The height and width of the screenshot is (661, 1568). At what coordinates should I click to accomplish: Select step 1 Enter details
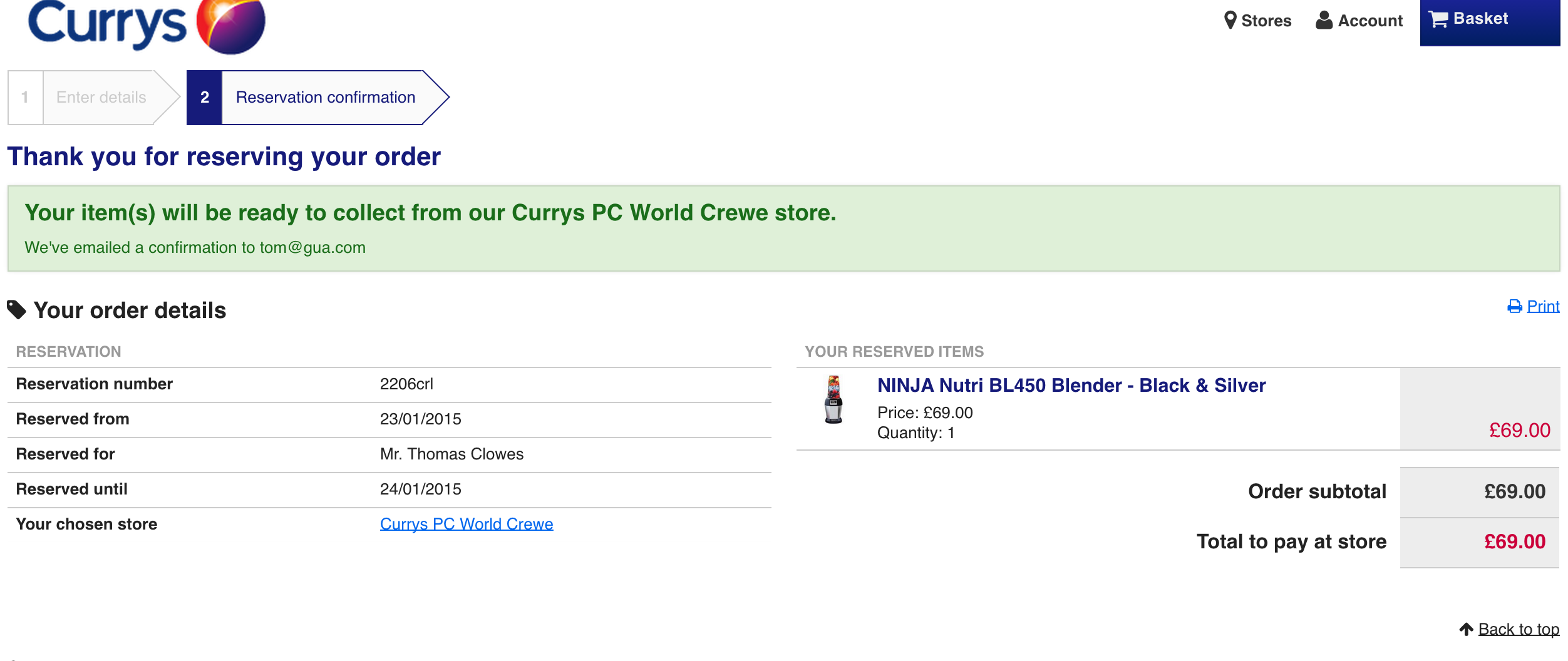click(94, 97)
